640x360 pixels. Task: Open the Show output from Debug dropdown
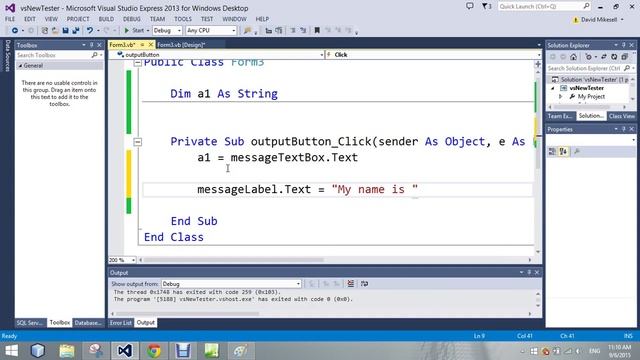click(231, 284)
